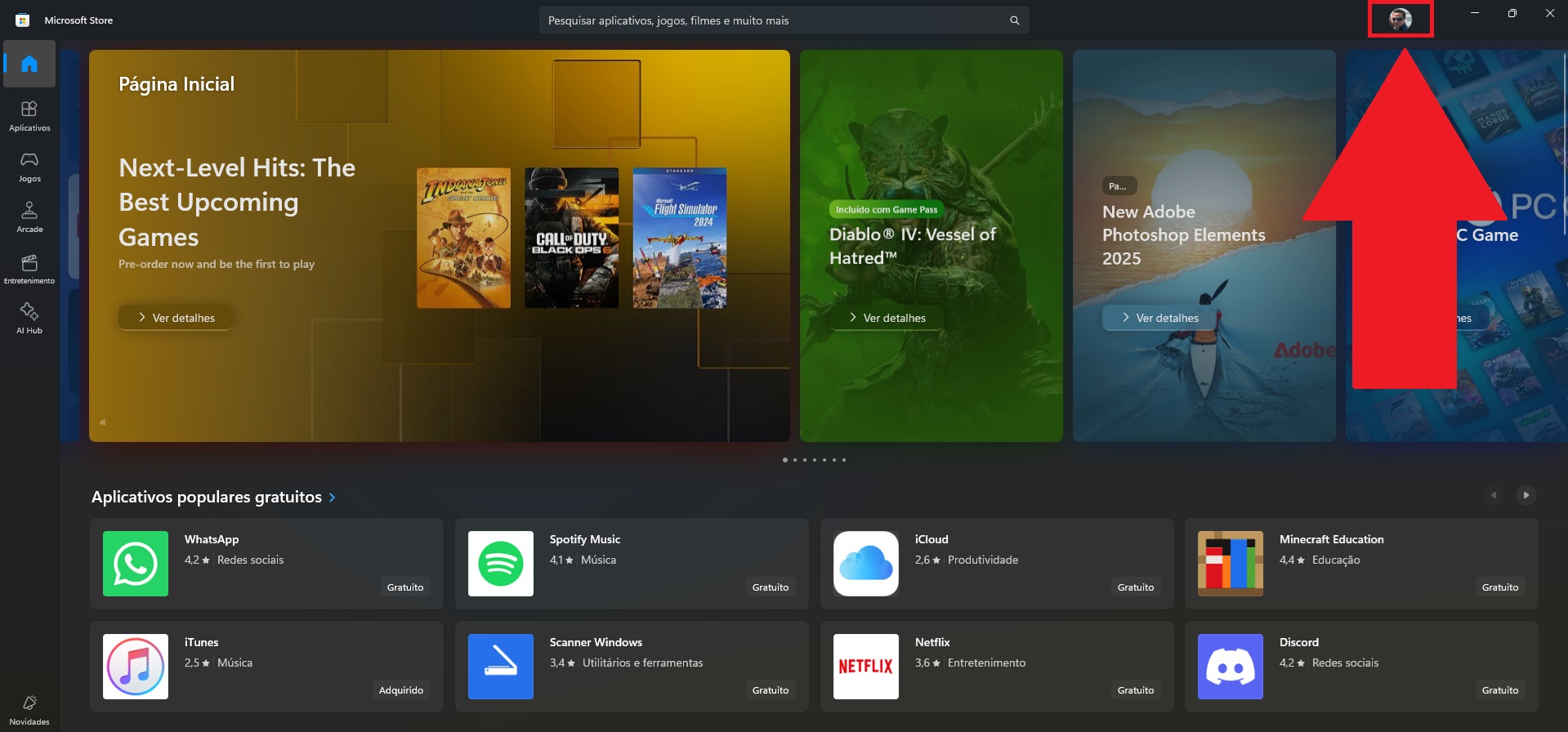Click Gratuito button for iCloud
The height and width of the screenshot is (732, 1568).
(x=1136, y=587)
